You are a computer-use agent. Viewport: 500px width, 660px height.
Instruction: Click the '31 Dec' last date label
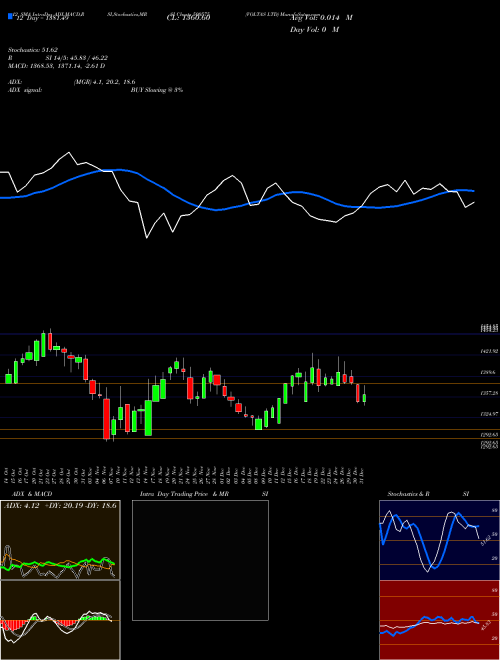click(x=362, y=475)
